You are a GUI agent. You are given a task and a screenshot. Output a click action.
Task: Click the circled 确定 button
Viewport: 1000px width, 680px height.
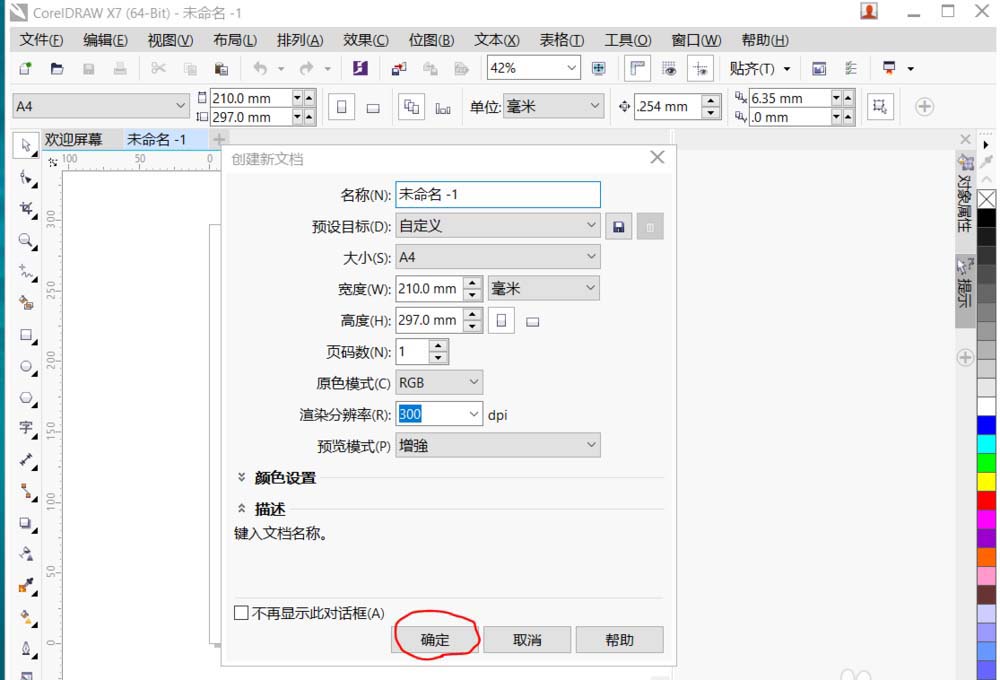435,639
